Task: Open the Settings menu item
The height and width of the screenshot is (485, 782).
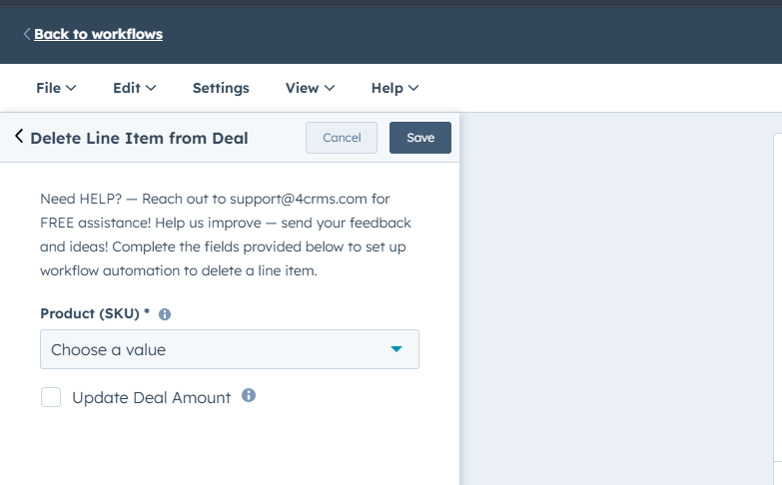Action: coord(221,88)
